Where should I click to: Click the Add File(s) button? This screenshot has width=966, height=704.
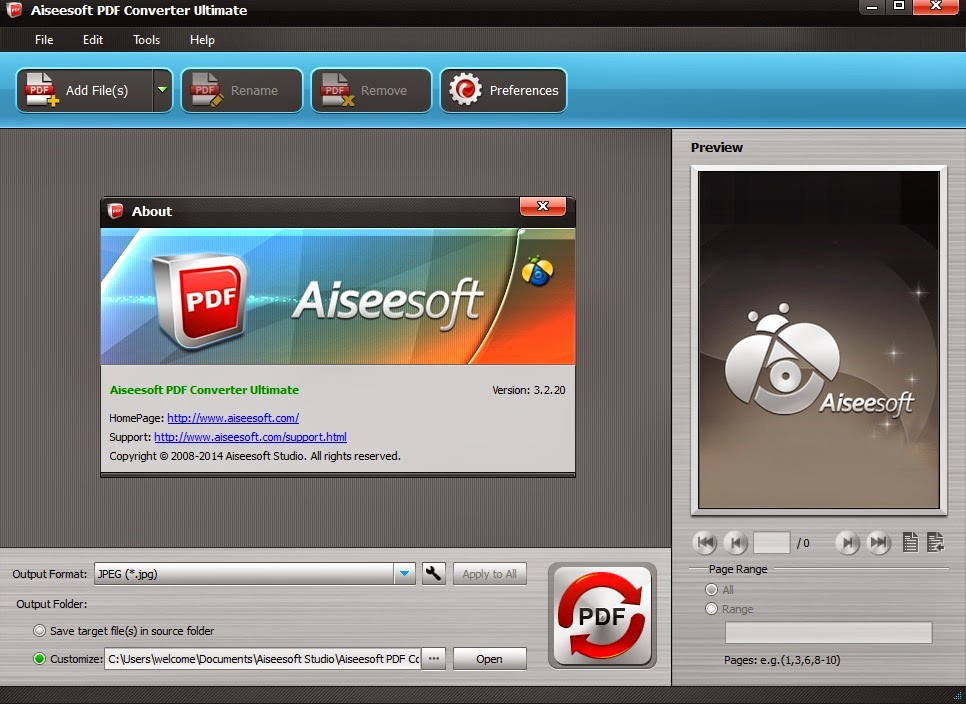click(84, 91)
